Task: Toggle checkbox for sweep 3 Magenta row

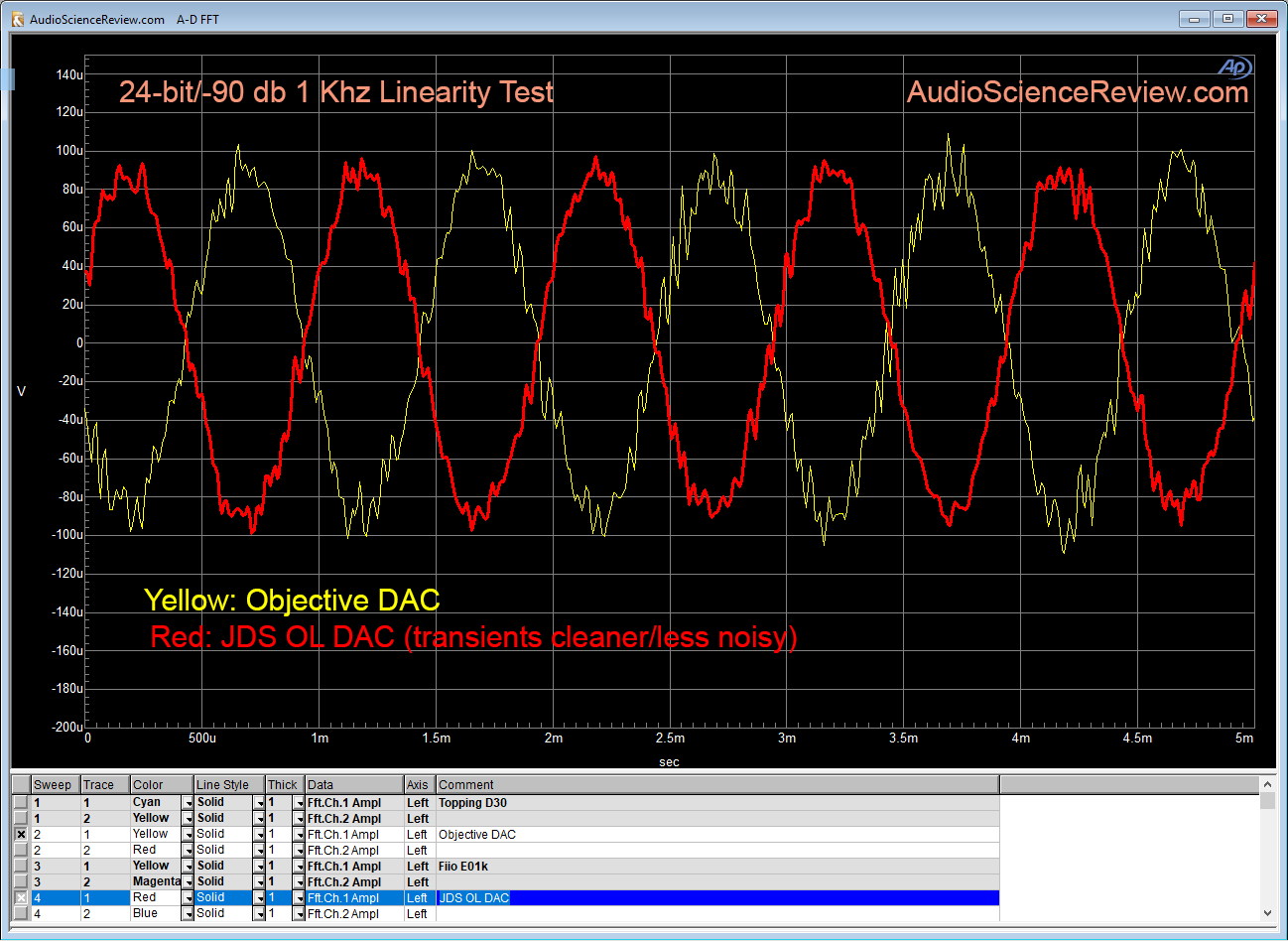Action: (x=21, y=881)
